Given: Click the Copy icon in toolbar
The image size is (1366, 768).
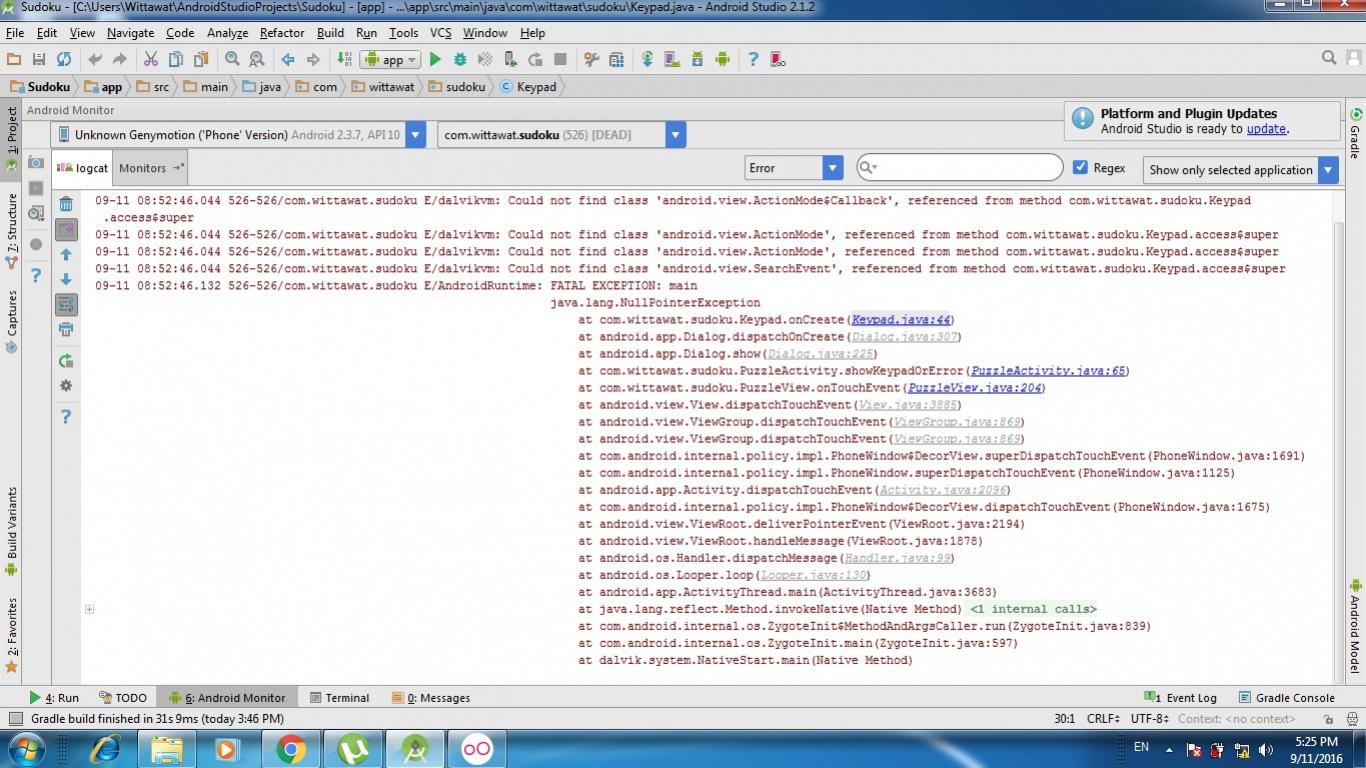Looking at the screenshot, I should pyautogui.click(x=176, y=60).
